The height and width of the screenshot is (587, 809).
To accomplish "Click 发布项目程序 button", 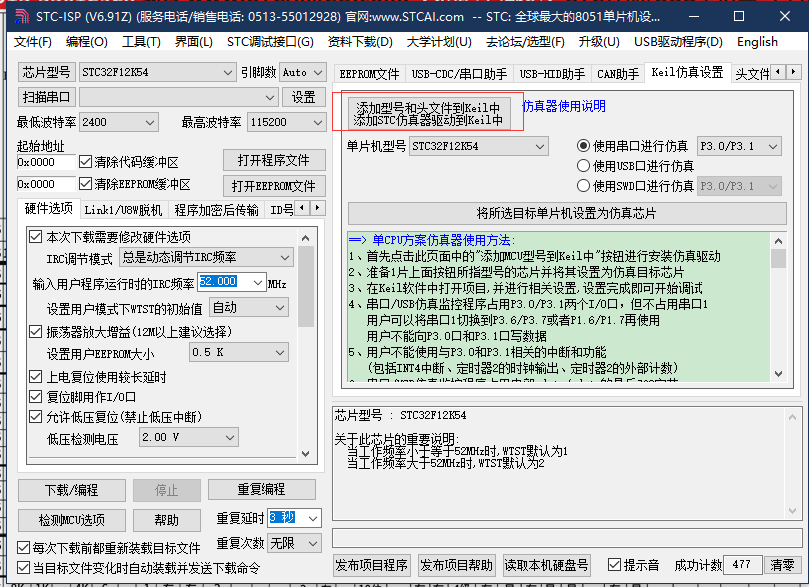I will 371,565.
